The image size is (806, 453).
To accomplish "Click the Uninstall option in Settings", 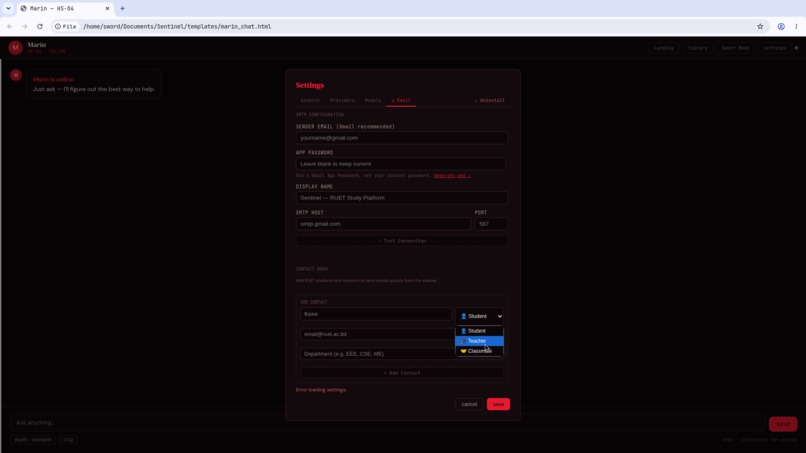I will tap(489, 100).
